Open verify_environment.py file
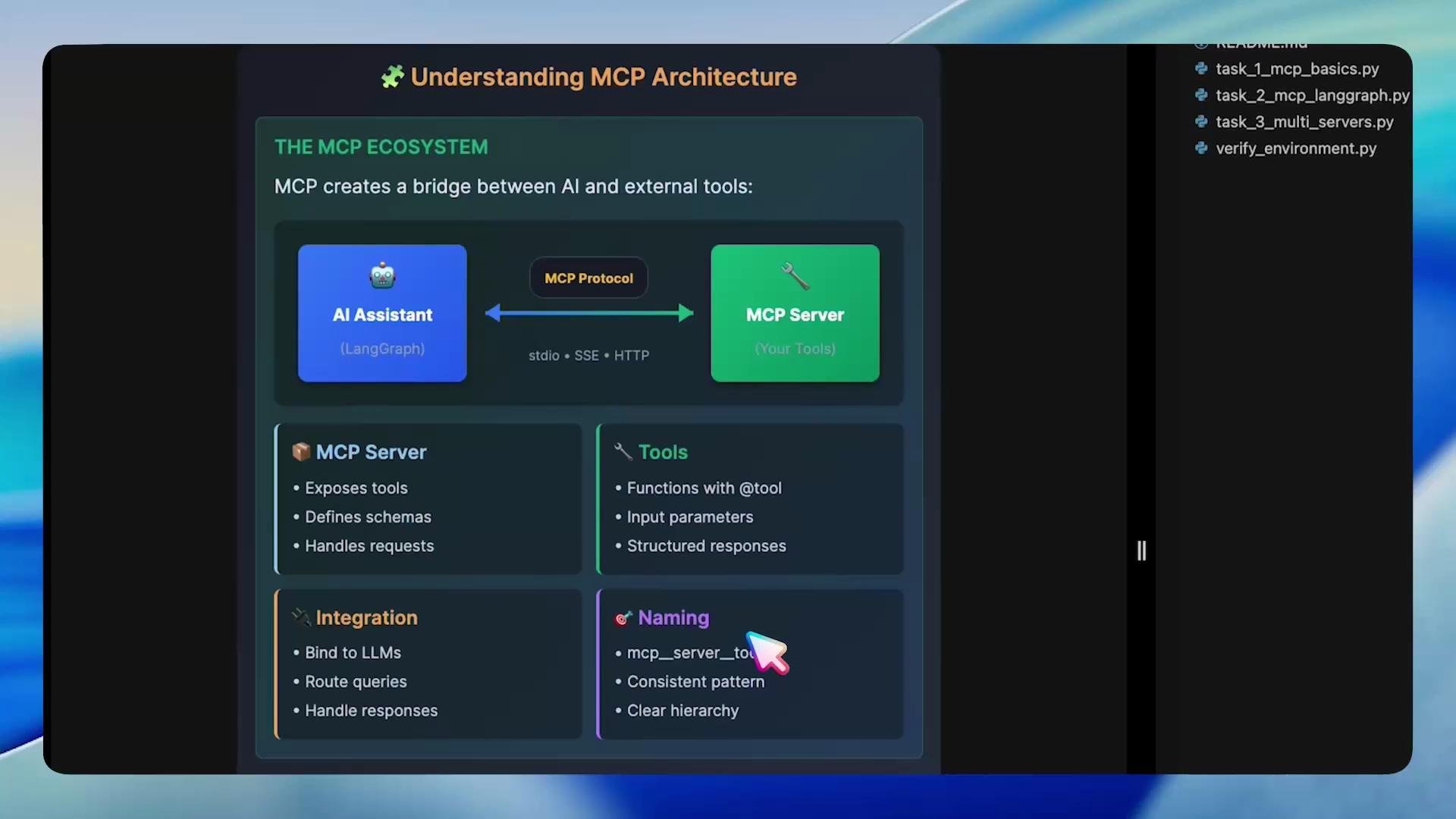This screenshot has height=819, width=1456. click(x=1296, y=149)
